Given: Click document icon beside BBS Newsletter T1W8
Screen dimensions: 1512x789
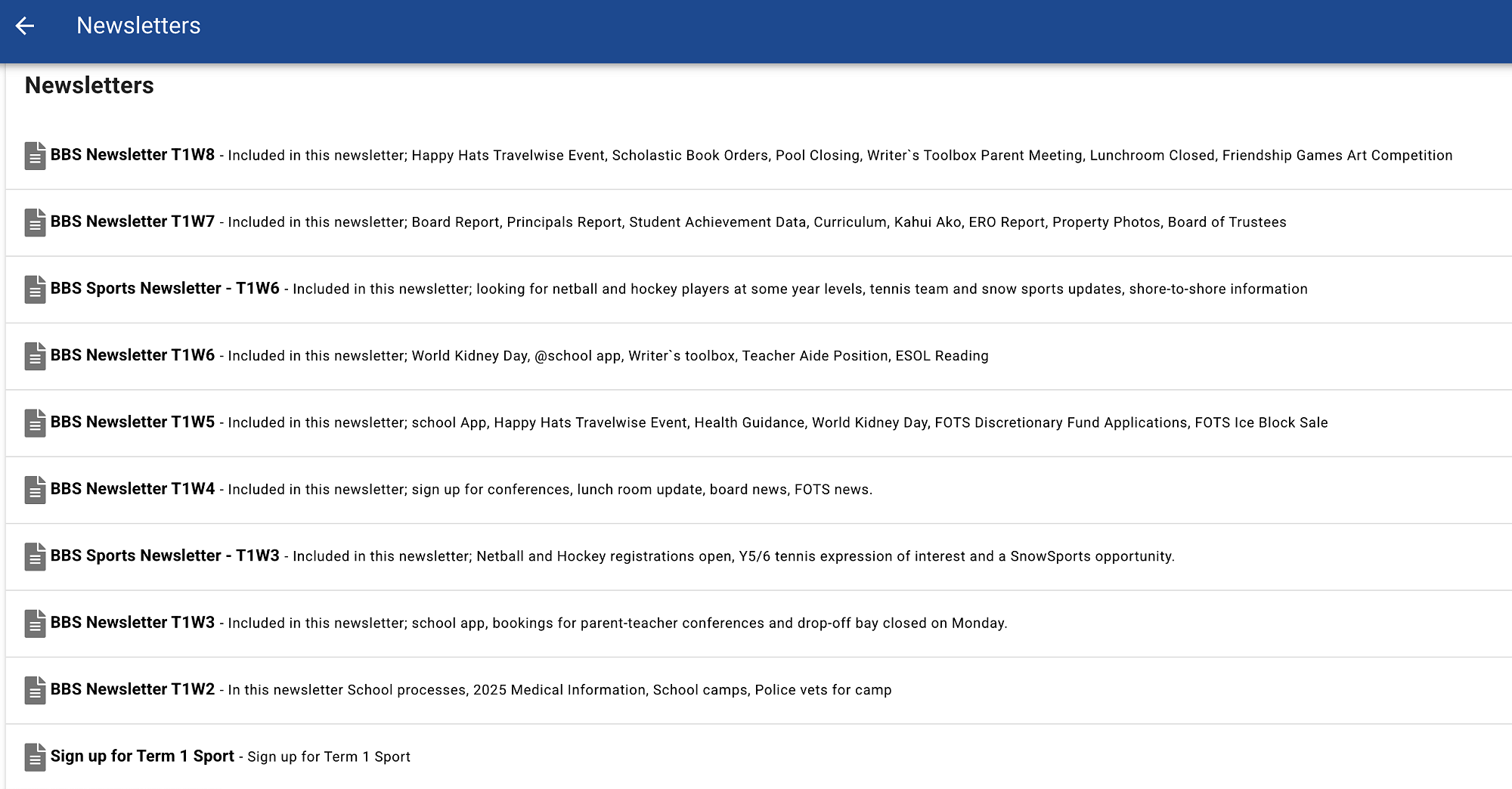Looking at the screenshot, I should (35, 156).
